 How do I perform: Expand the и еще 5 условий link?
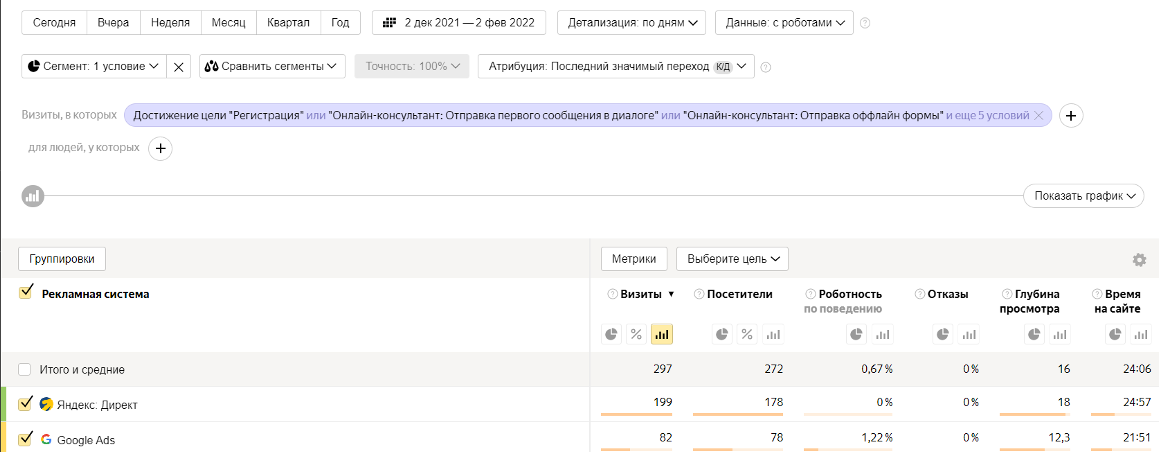(988, 115)
